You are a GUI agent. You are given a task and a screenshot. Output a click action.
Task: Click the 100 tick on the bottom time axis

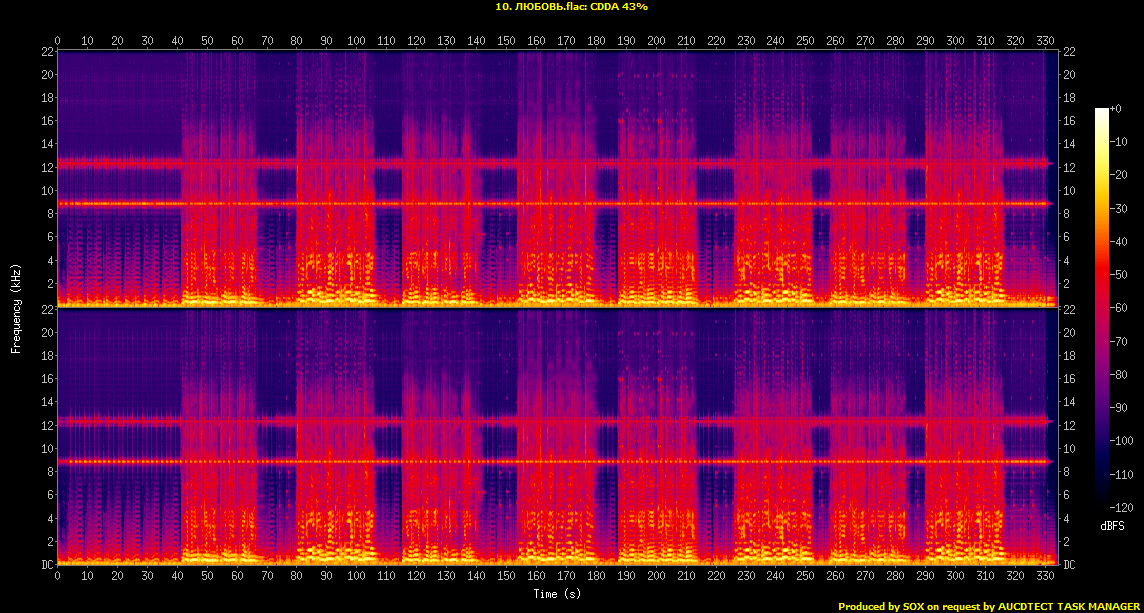point(357,576)
